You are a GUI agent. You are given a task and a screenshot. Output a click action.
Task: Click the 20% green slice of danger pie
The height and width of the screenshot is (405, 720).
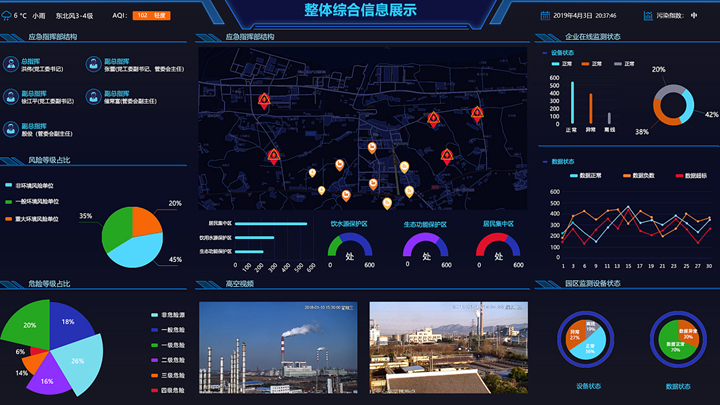pos(30,324)
